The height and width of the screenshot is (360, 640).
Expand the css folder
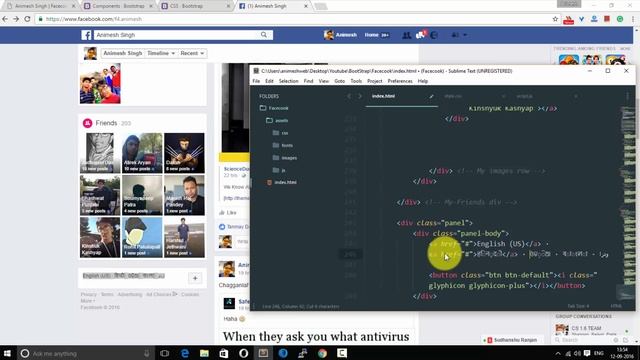280,133
